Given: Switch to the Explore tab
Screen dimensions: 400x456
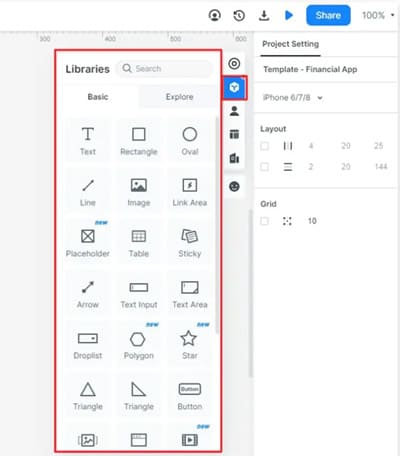Looking at the screenshot, I should click(x=180, y=97).
